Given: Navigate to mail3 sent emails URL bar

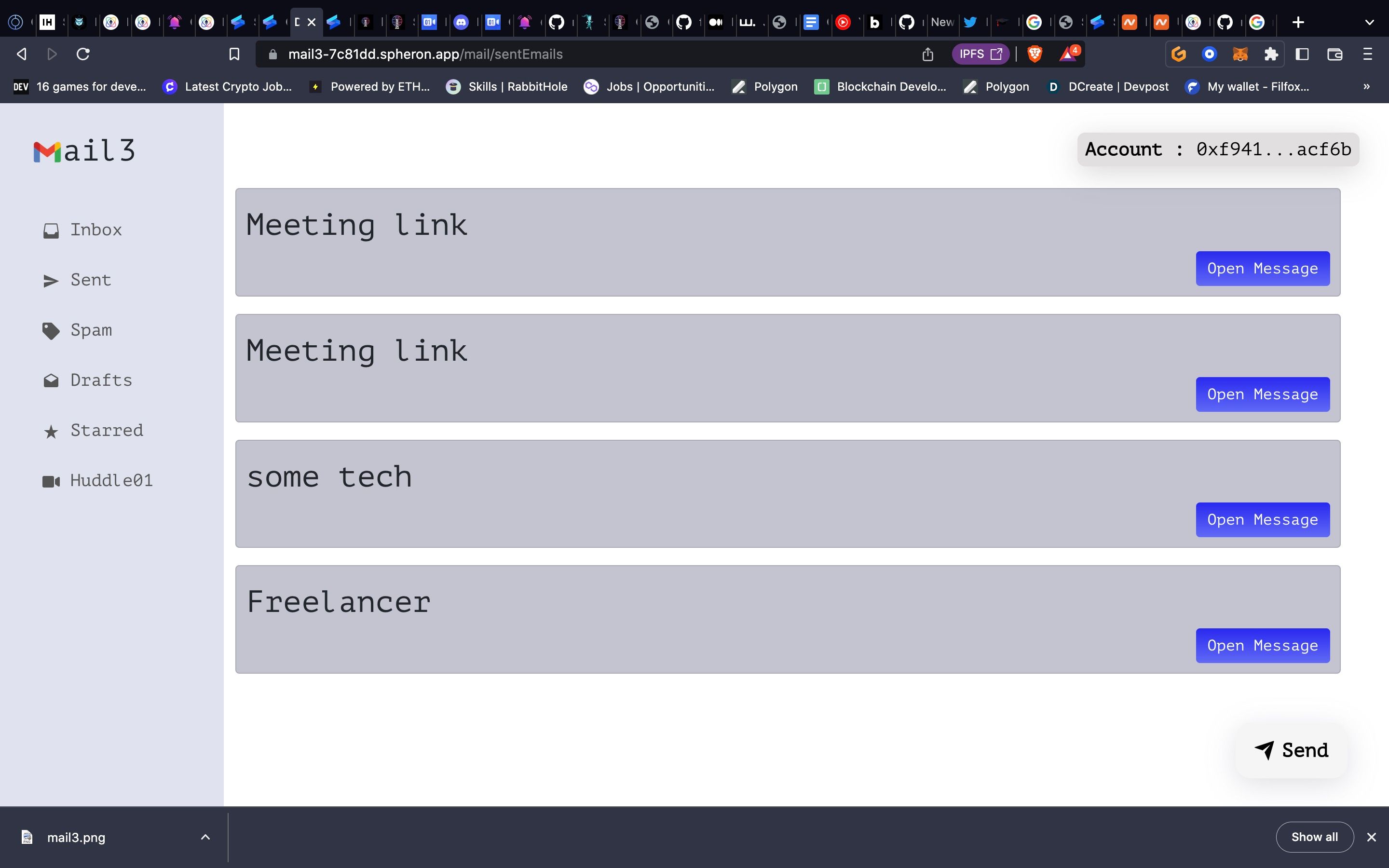Looking at the screenshot, I should point(425,54).
